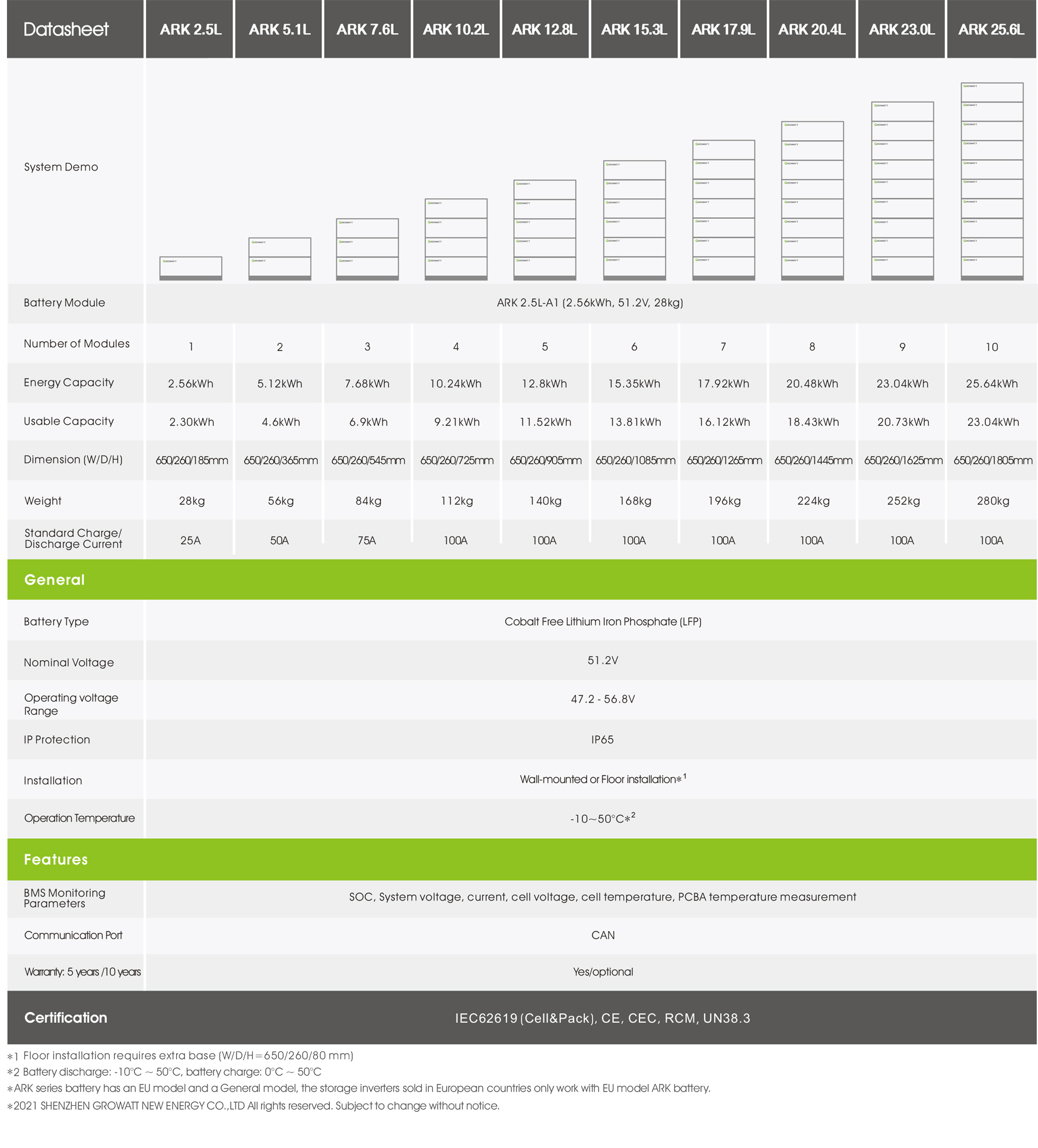Select the 15.35kWh energy capacity cell
1038x1148 pixels.
(x=634, y=384)
